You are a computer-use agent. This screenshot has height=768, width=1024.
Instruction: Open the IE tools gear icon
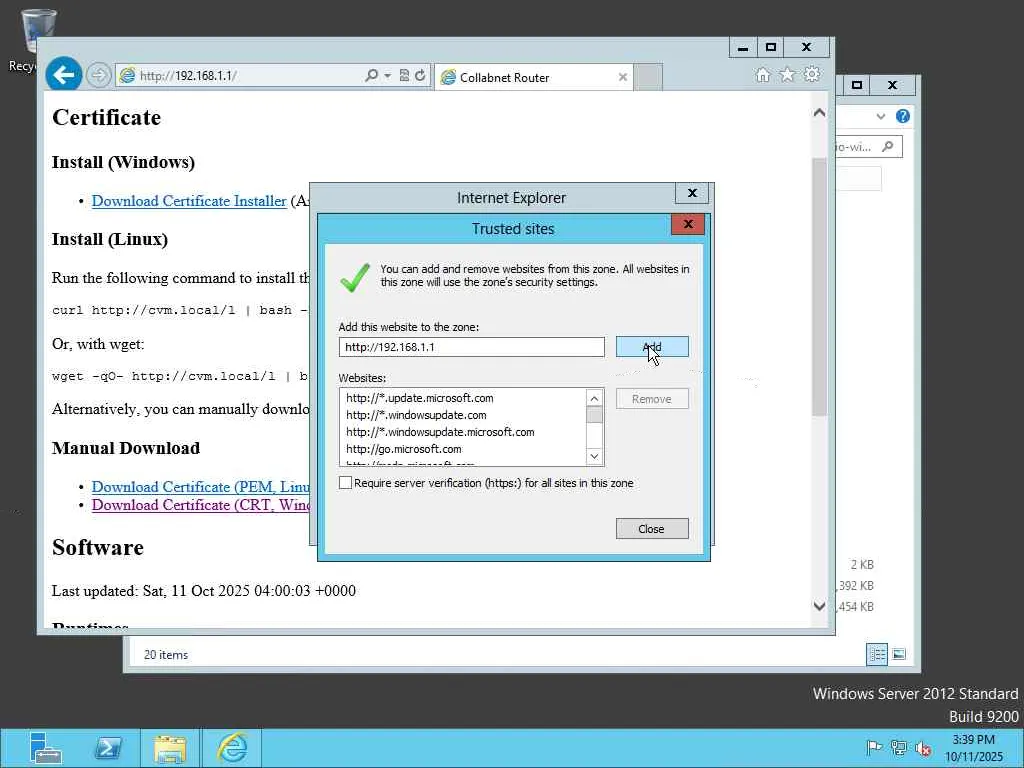tap(812, 74)
